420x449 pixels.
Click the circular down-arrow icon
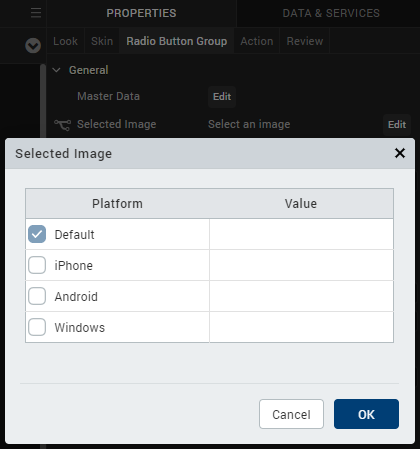pyautogui.click(x=33, y=45)
